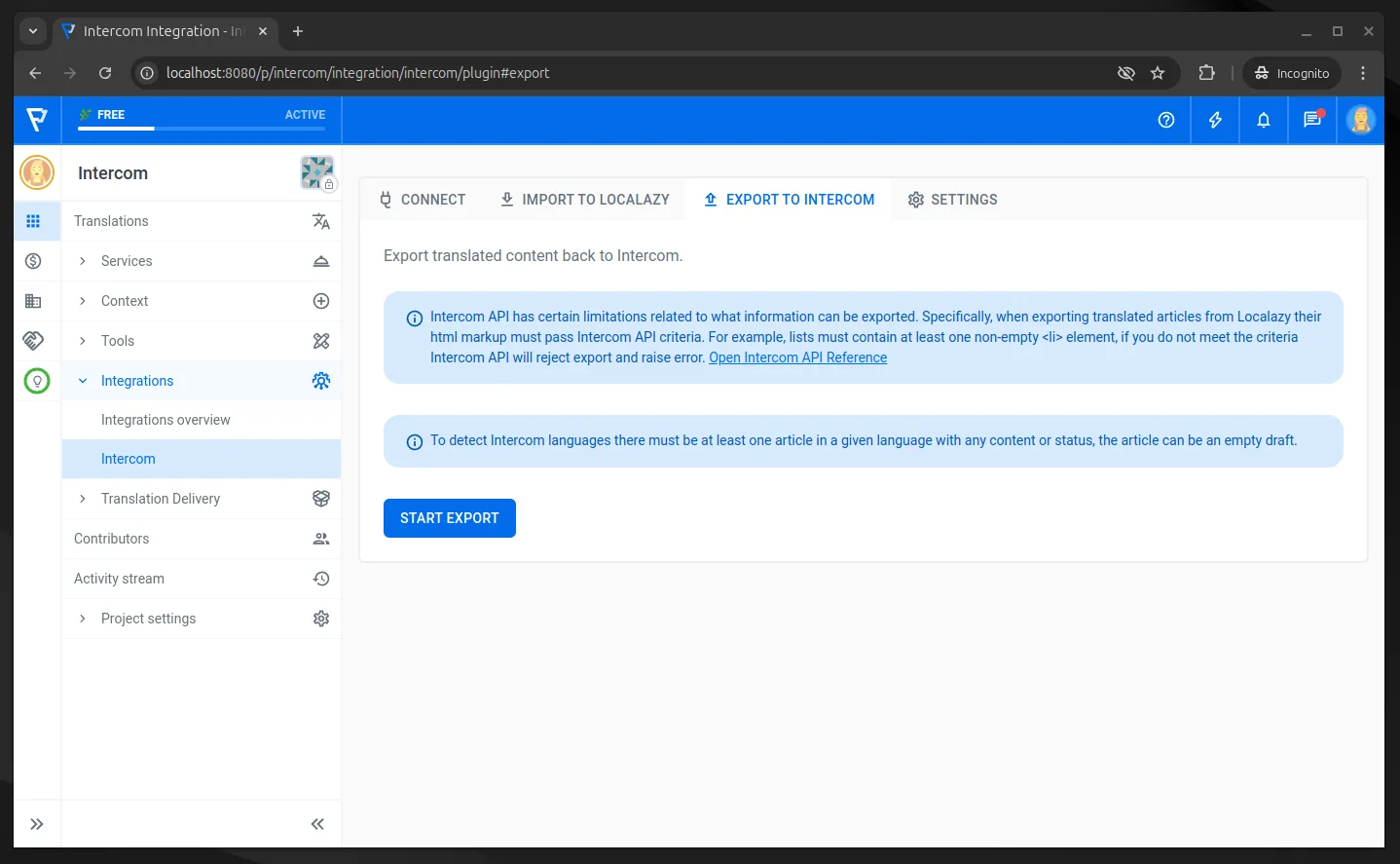Click the dollar billing icon in sidebar

tap(33, 261)
